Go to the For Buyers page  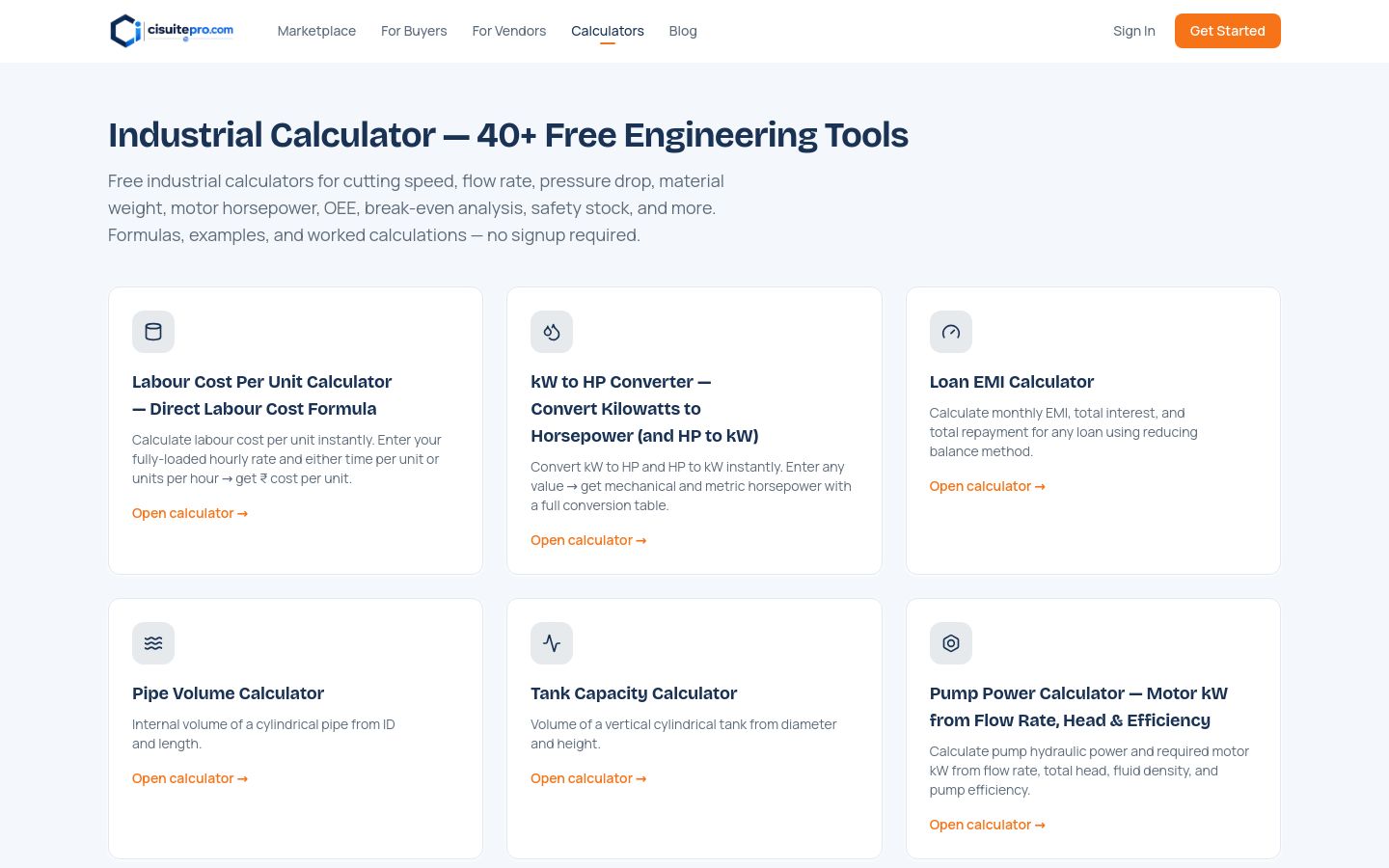pyautogui.click(x=414, y=31)
